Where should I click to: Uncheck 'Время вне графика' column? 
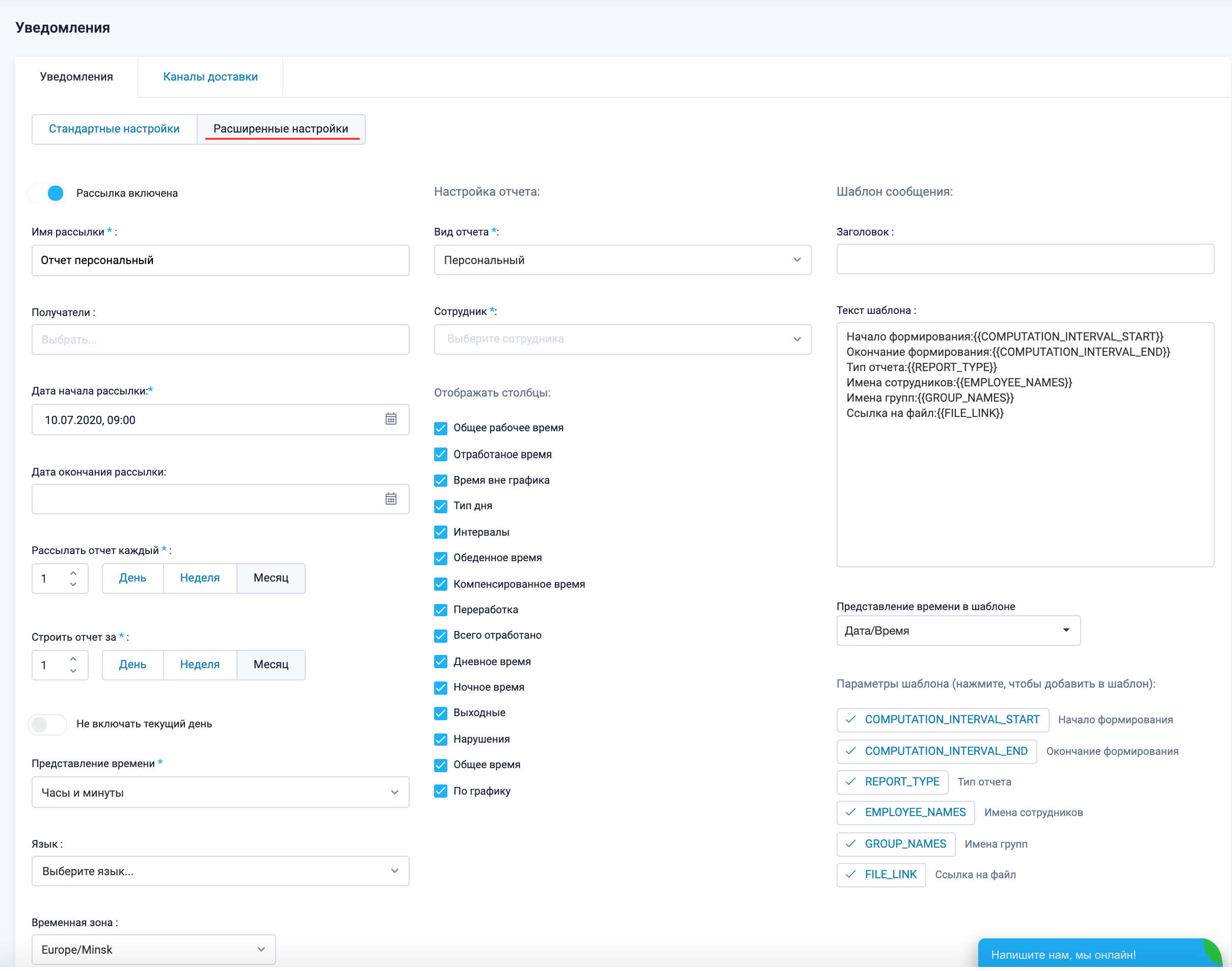pos(440,480)
